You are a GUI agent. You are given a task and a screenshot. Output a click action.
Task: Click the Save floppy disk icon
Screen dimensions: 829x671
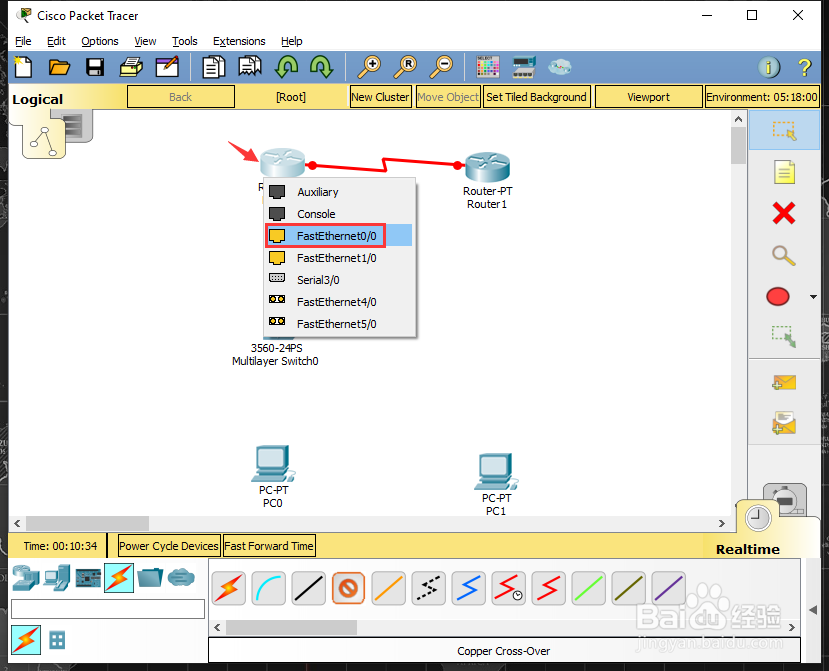click(x=95, y=67)
